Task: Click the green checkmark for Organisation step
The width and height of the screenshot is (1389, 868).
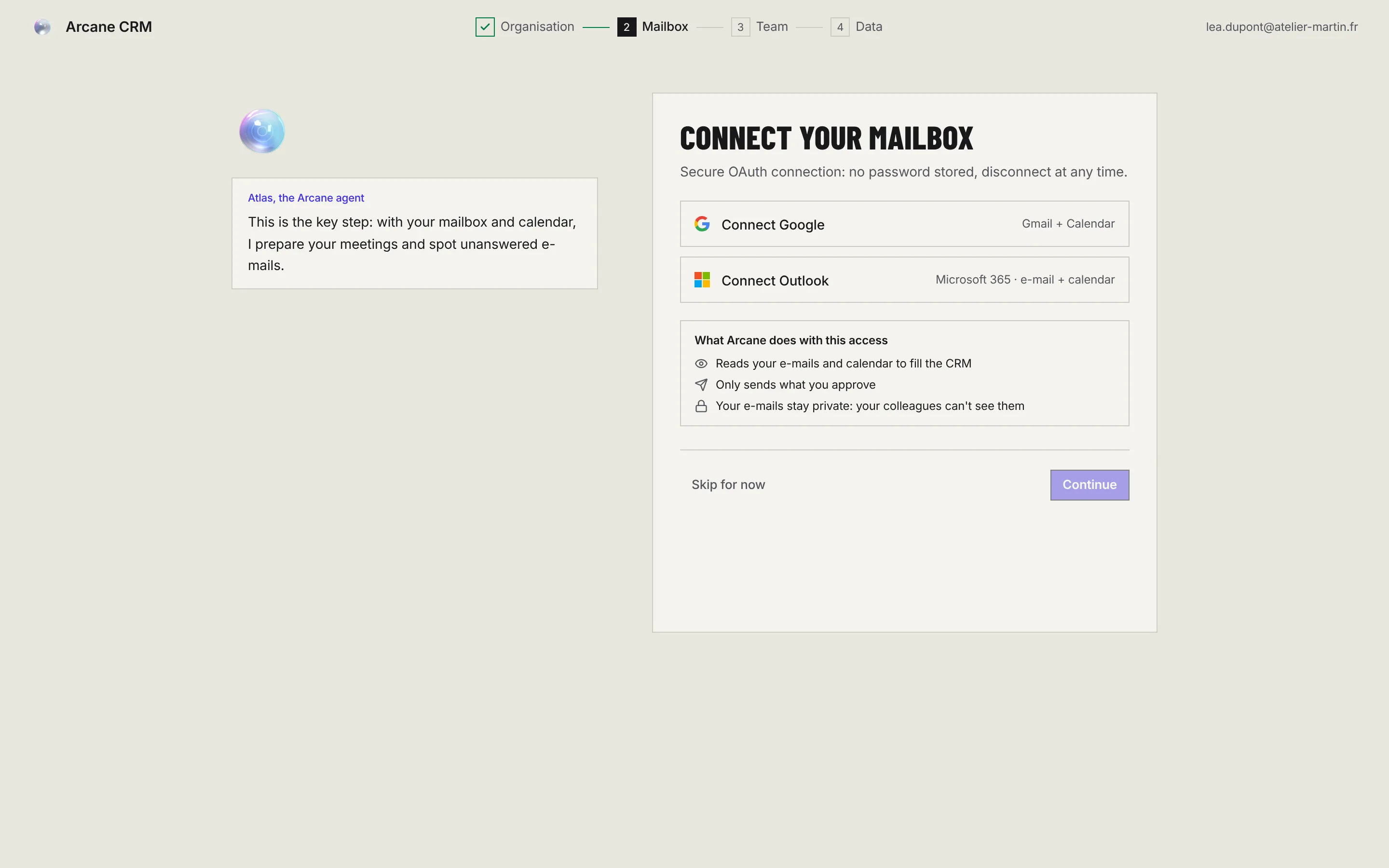Action: pos(485,27)
